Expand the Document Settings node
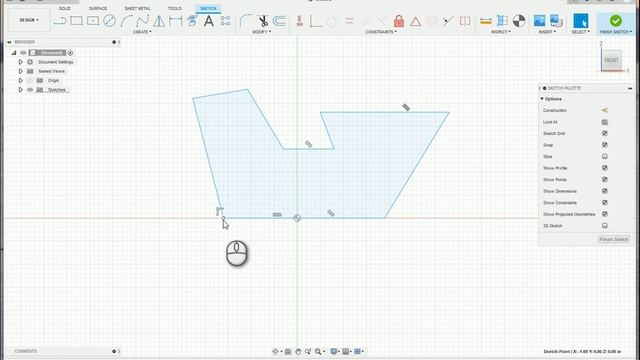The width and height of the screenshot is (640, 360). click(20, 62)
